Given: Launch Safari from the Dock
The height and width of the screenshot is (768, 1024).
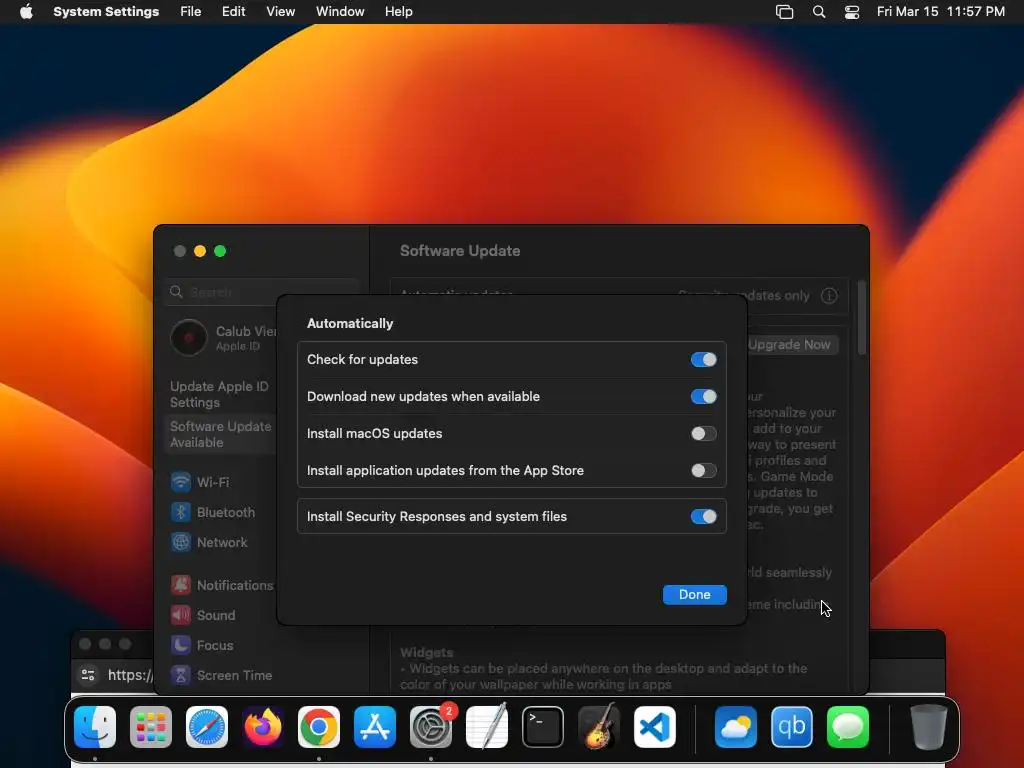Looking at the screenshot, I should click(207, 726).
